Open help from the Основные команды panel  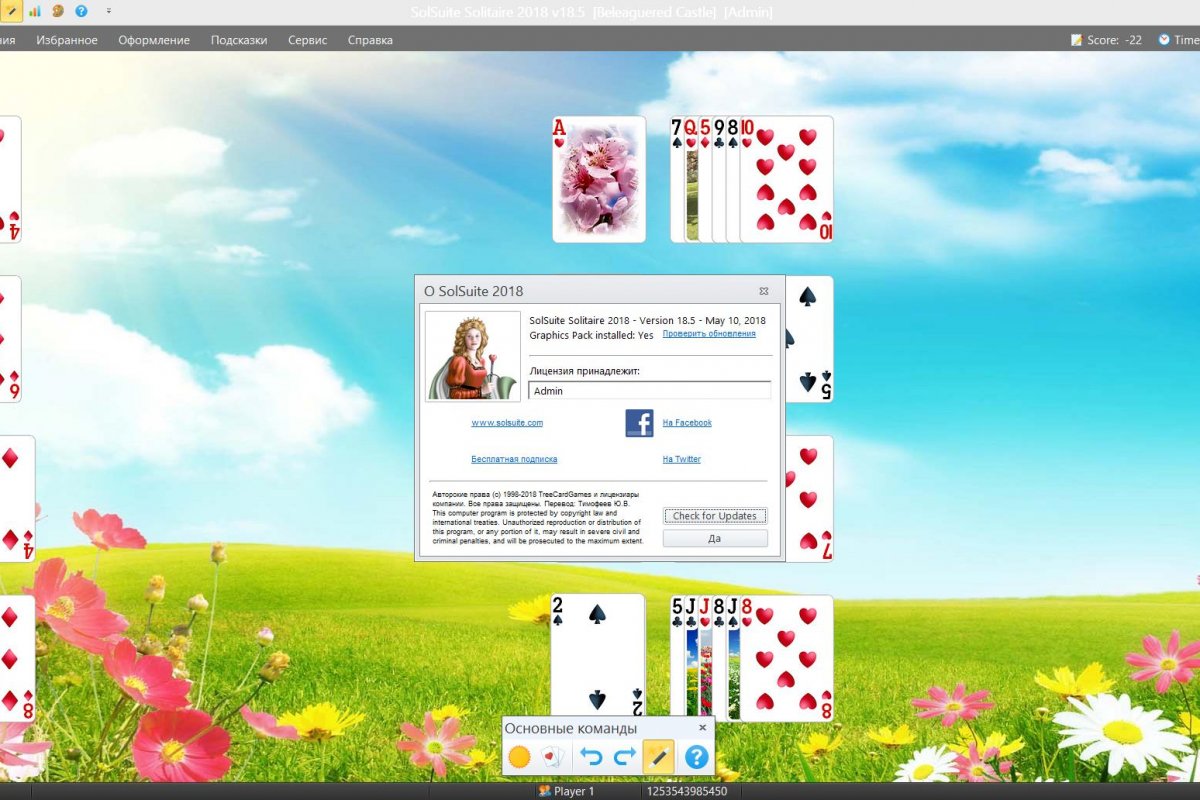click(x=696, y=757)
